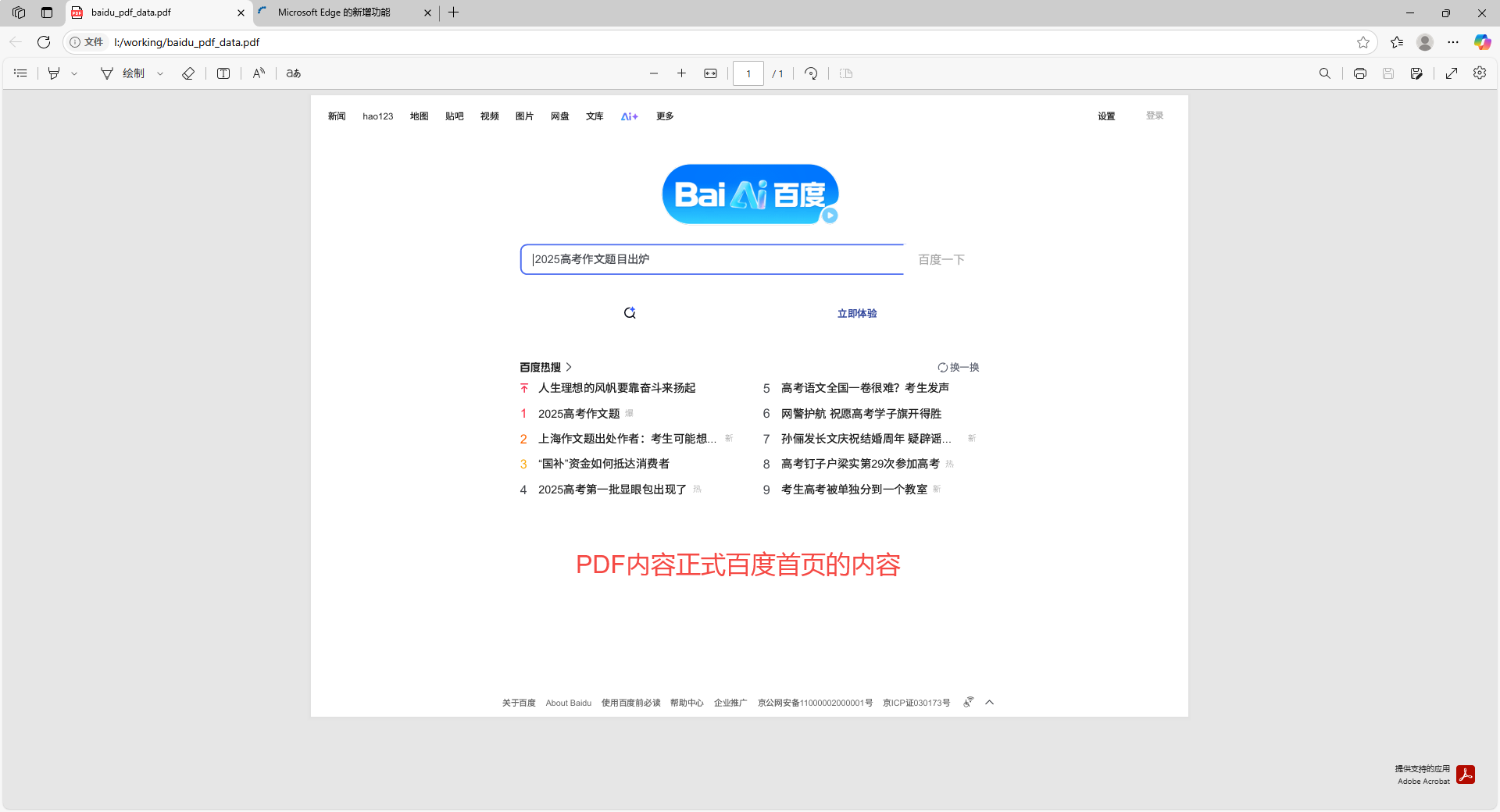
Task: Click 图片 in the Baidu top navigation
Action: [x=525, y=116]
